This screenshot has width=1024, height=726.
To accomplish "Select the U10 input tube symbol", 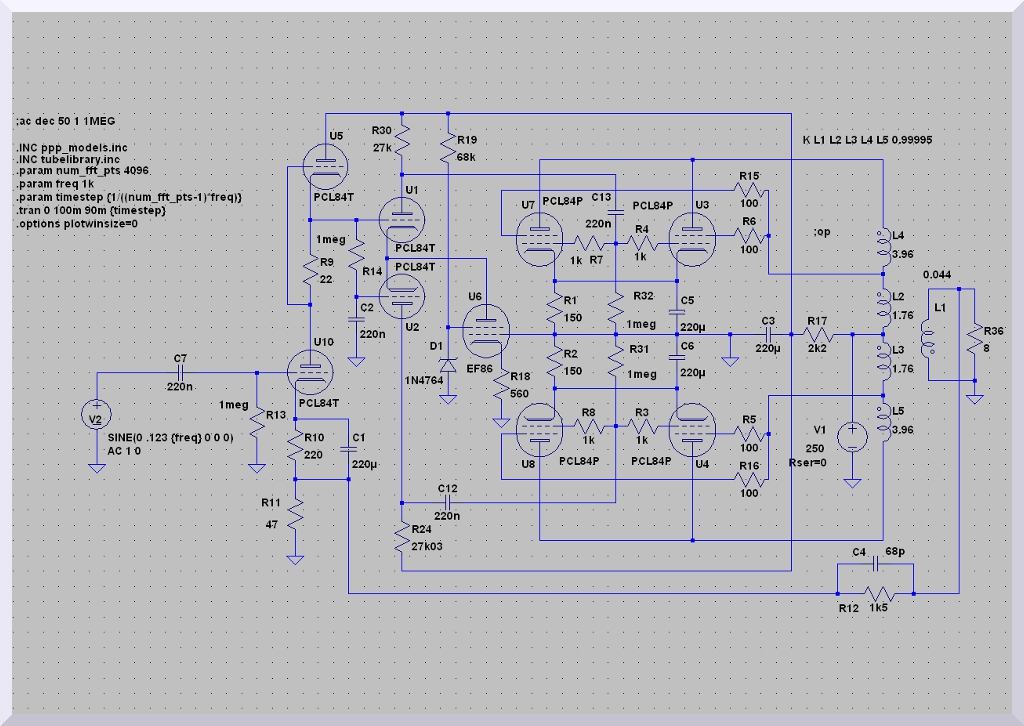I will point(309,370).
